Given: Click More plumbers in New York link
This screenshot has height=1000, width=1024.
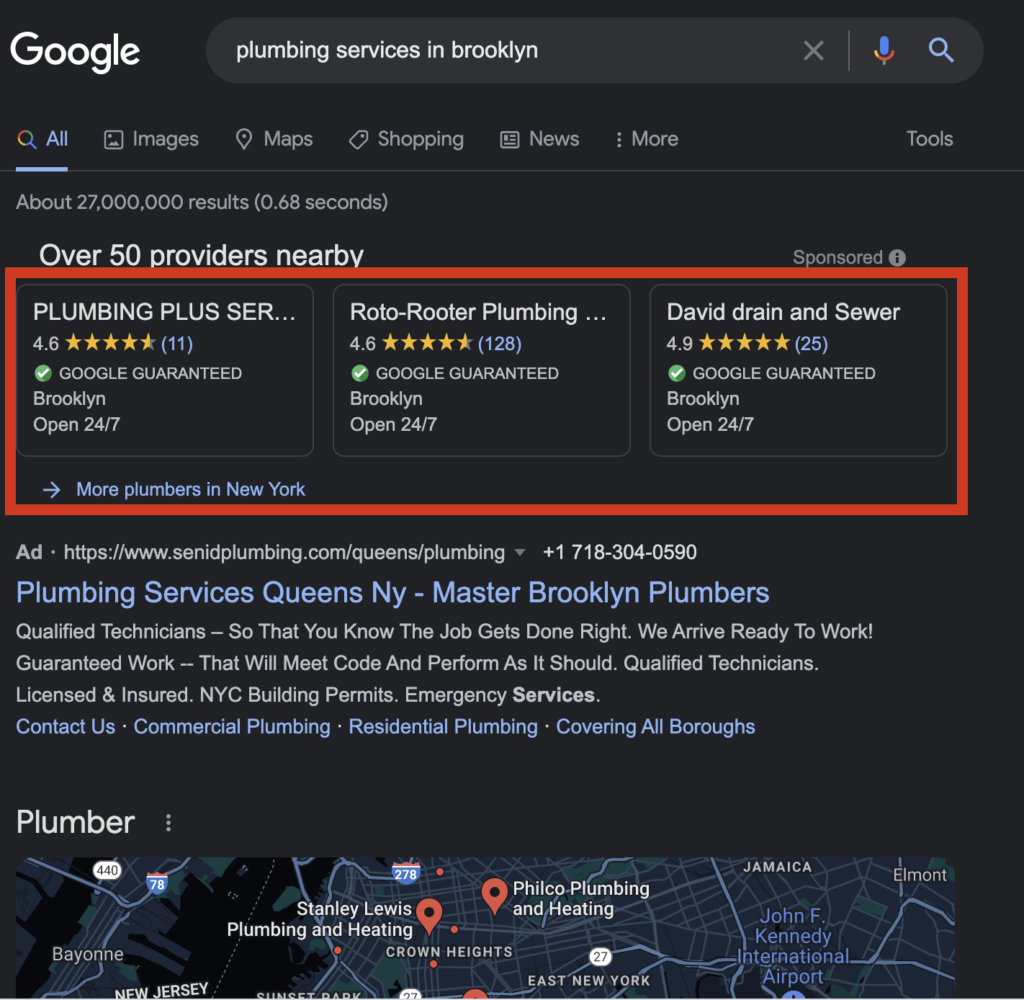Looking at the screenshot, I should [191, 489].
